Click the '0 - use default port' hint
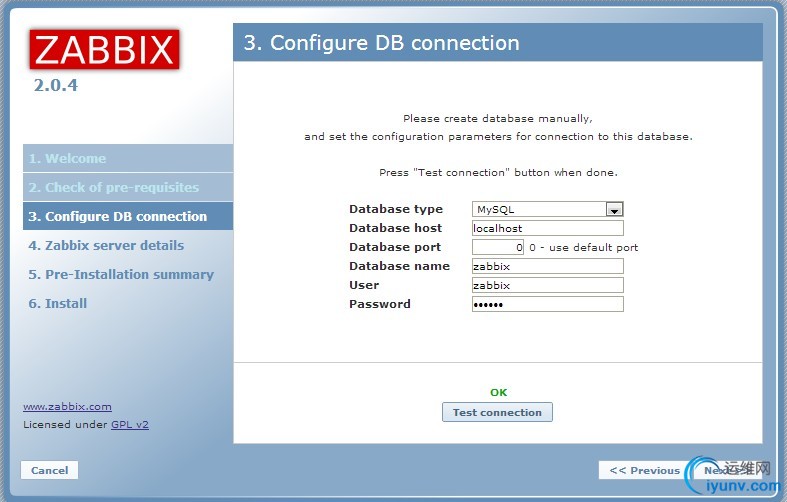Viewport: 787px width, 502px height. point(584,247)
